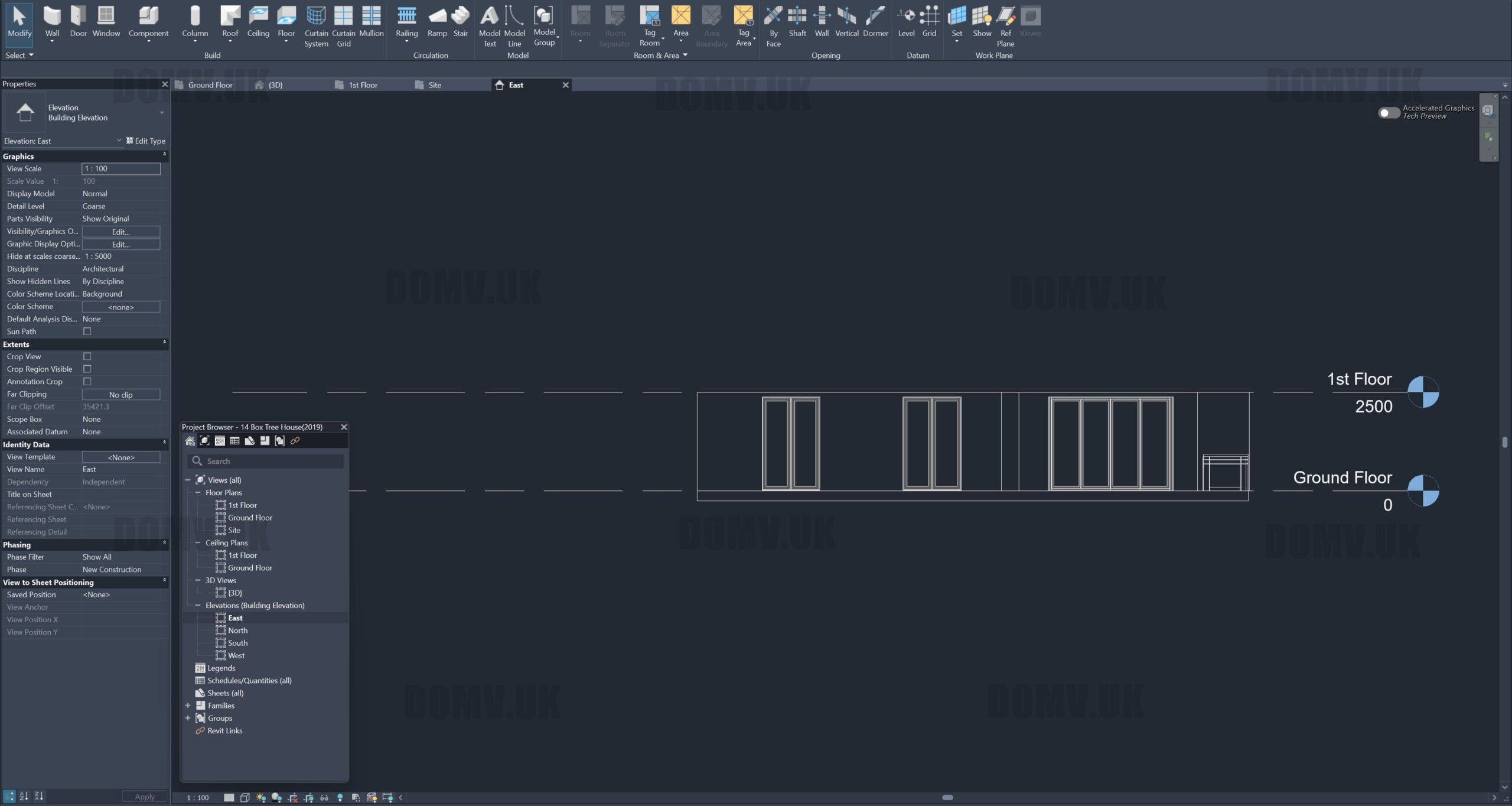Switch to the 1st Floor view tab
Image resolution: width=1512 pixels, height=806 pixels.
pyautogui.click(x=363, y=85)
